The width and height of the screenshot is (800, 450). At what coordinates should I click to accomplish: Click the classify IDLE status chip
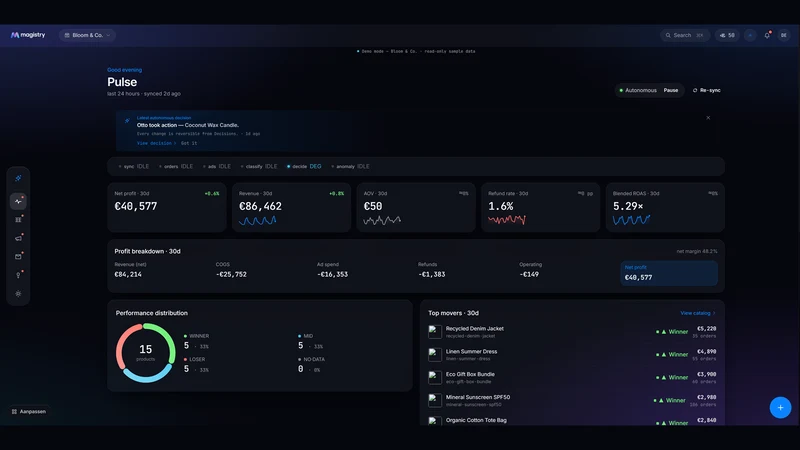(x=259, y=166)
